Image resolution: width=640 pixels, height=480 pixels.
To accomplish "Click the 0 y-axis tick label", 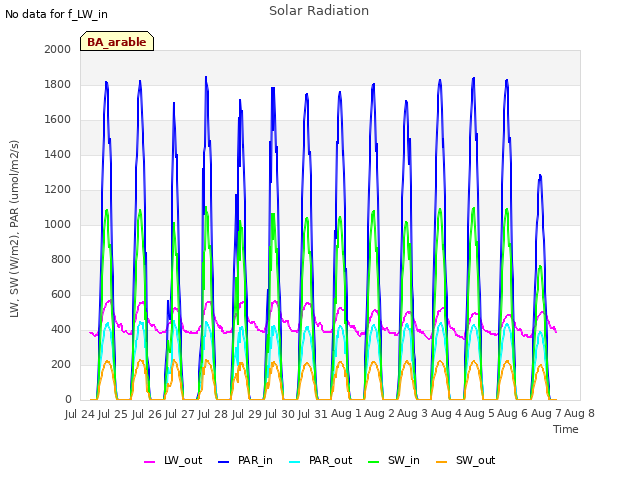I will [68, 400].
